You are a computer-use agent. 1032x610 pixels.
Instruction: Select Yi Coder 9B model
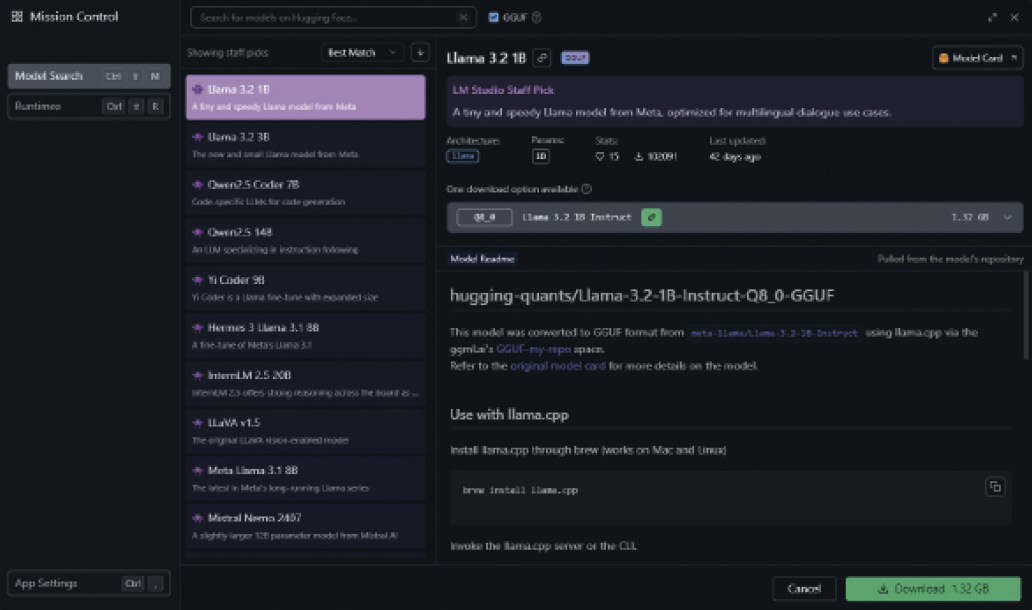click(305, 288)
